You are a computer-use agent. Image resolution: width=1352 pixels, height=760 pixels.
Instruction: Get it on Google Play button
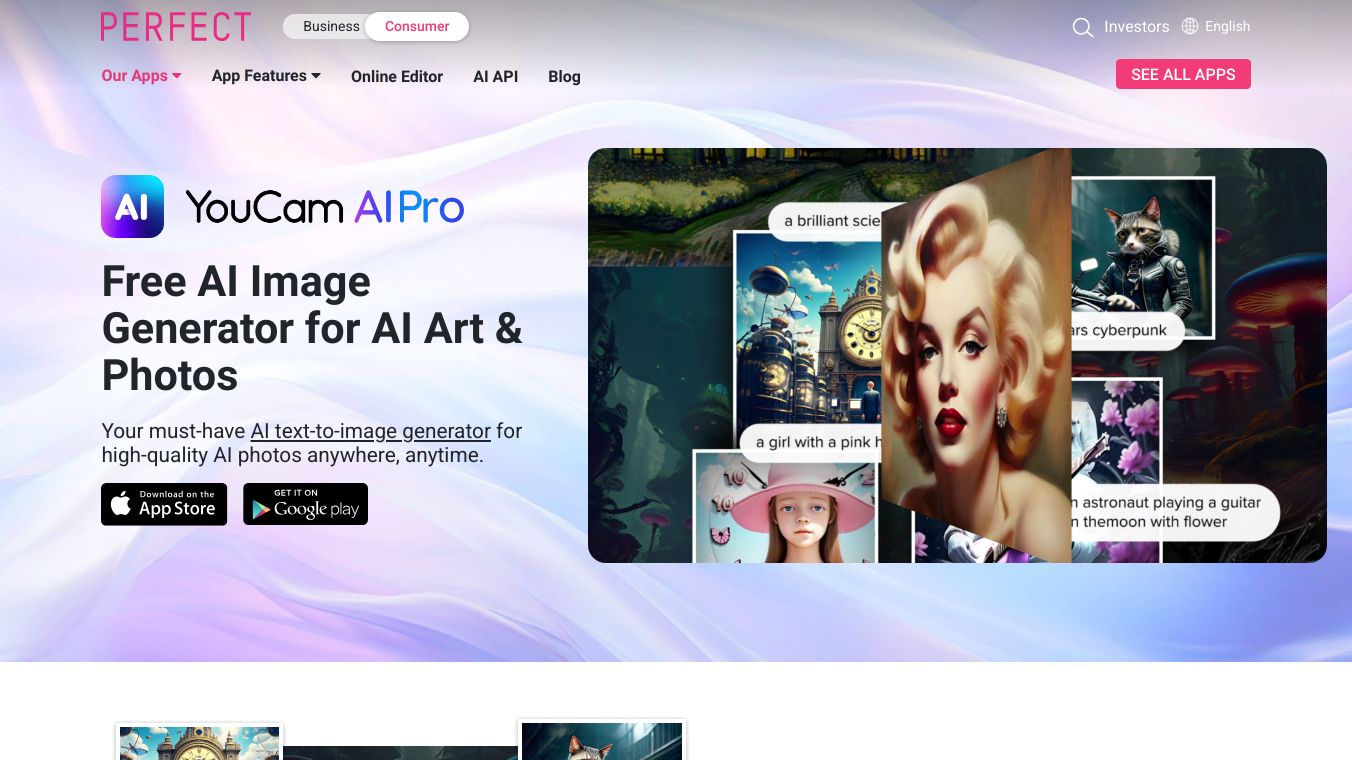point(305,504)
